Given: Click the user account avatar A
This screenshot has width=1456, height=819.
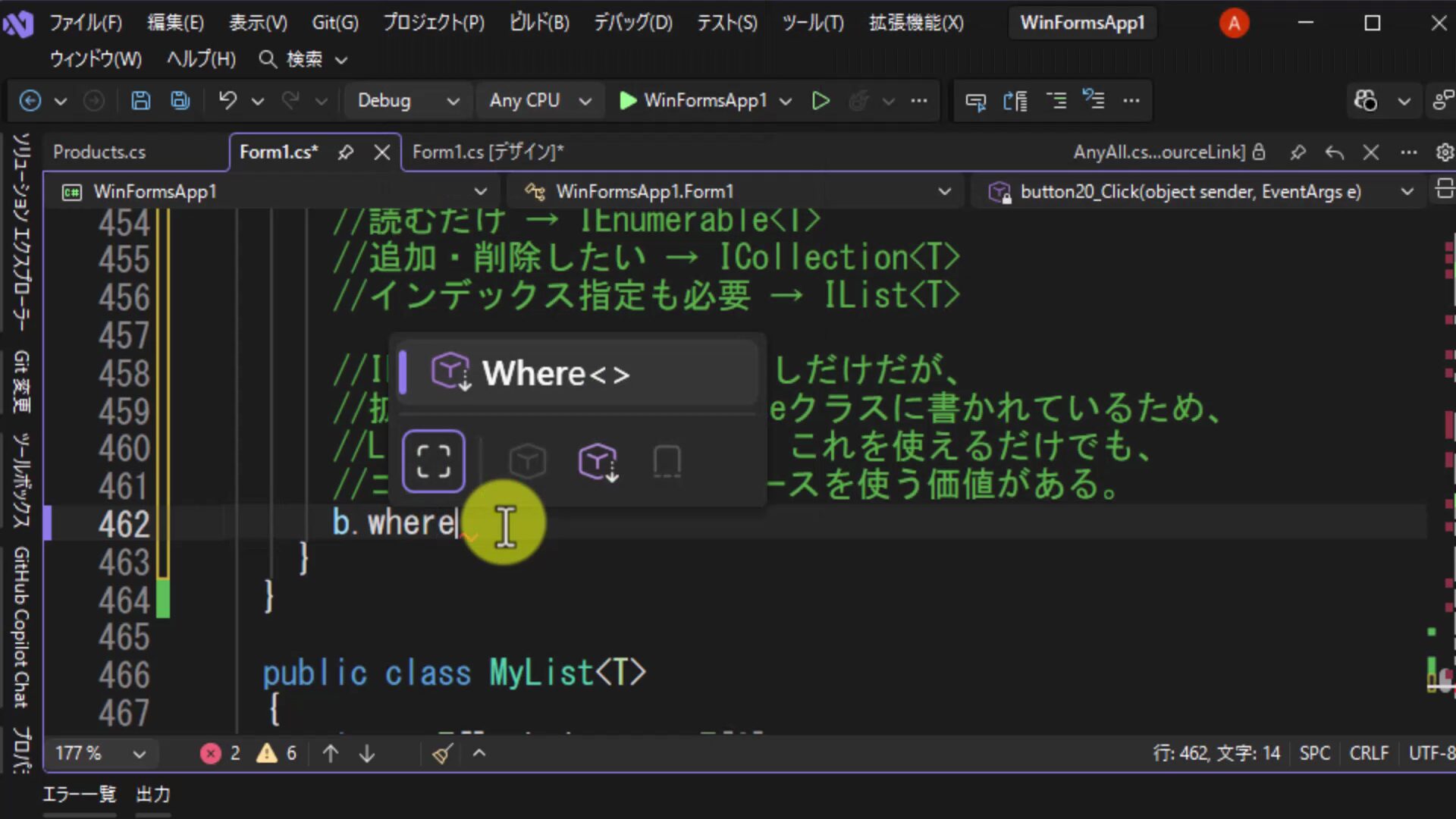Looking at the screenshot, I should pyautogui.click(x=1234, y=24).
